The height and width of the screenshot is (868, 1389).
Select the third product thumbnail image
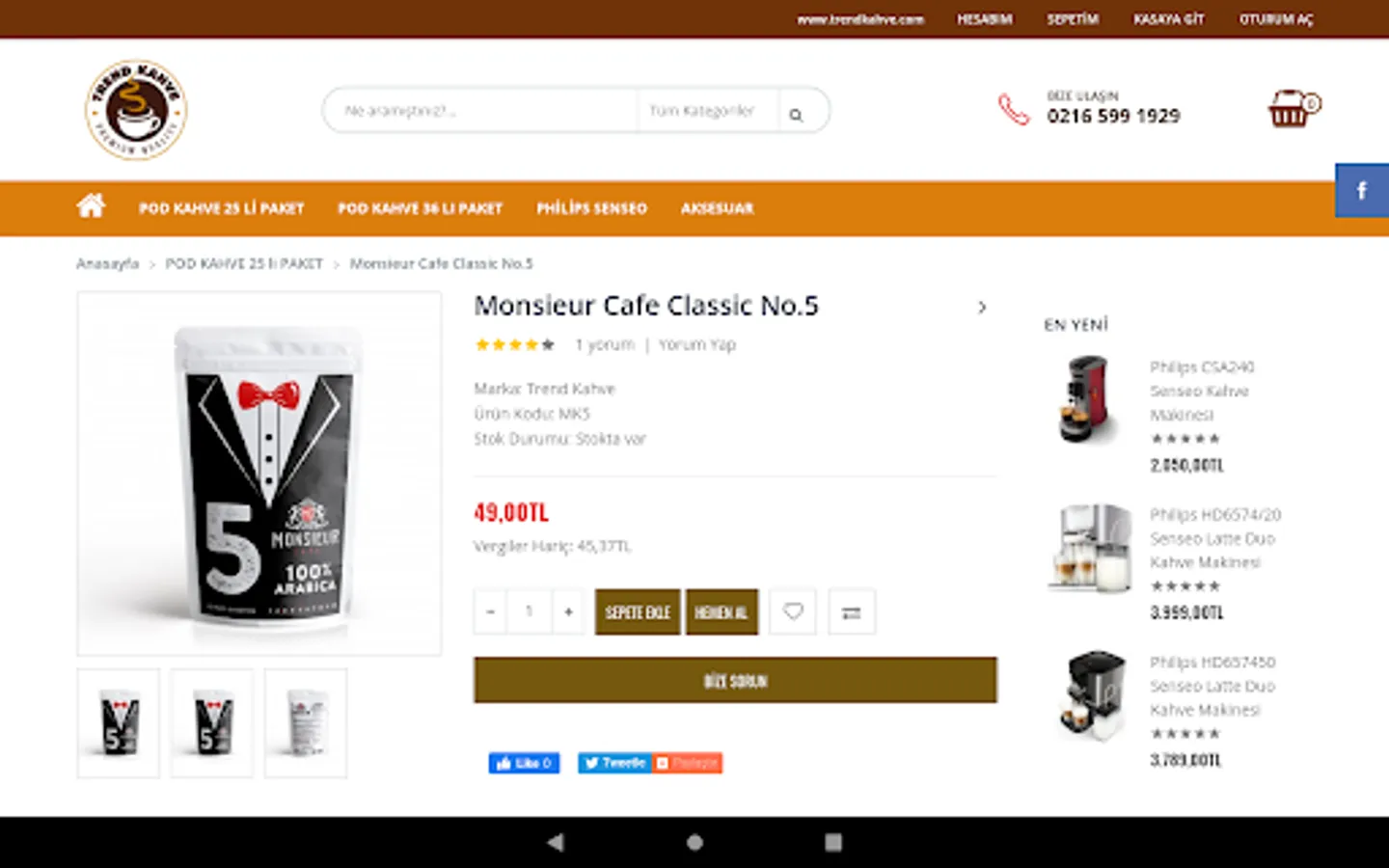point(306,722)
